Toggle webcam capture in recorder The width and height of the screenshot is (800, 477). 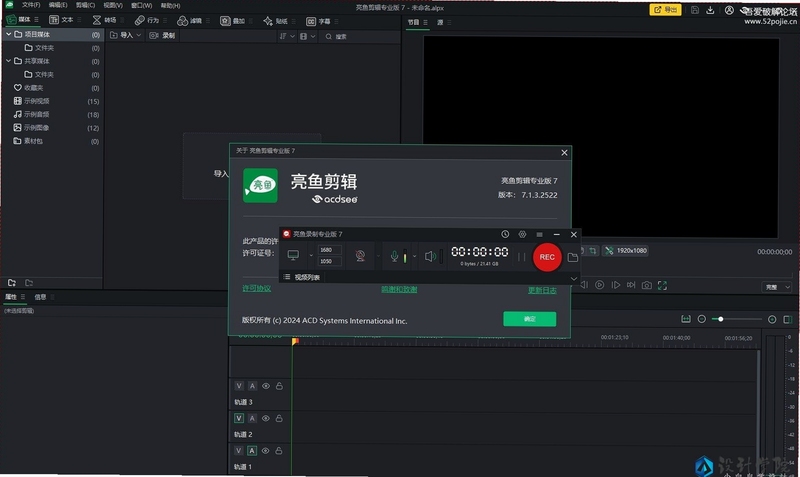point(360,256)
